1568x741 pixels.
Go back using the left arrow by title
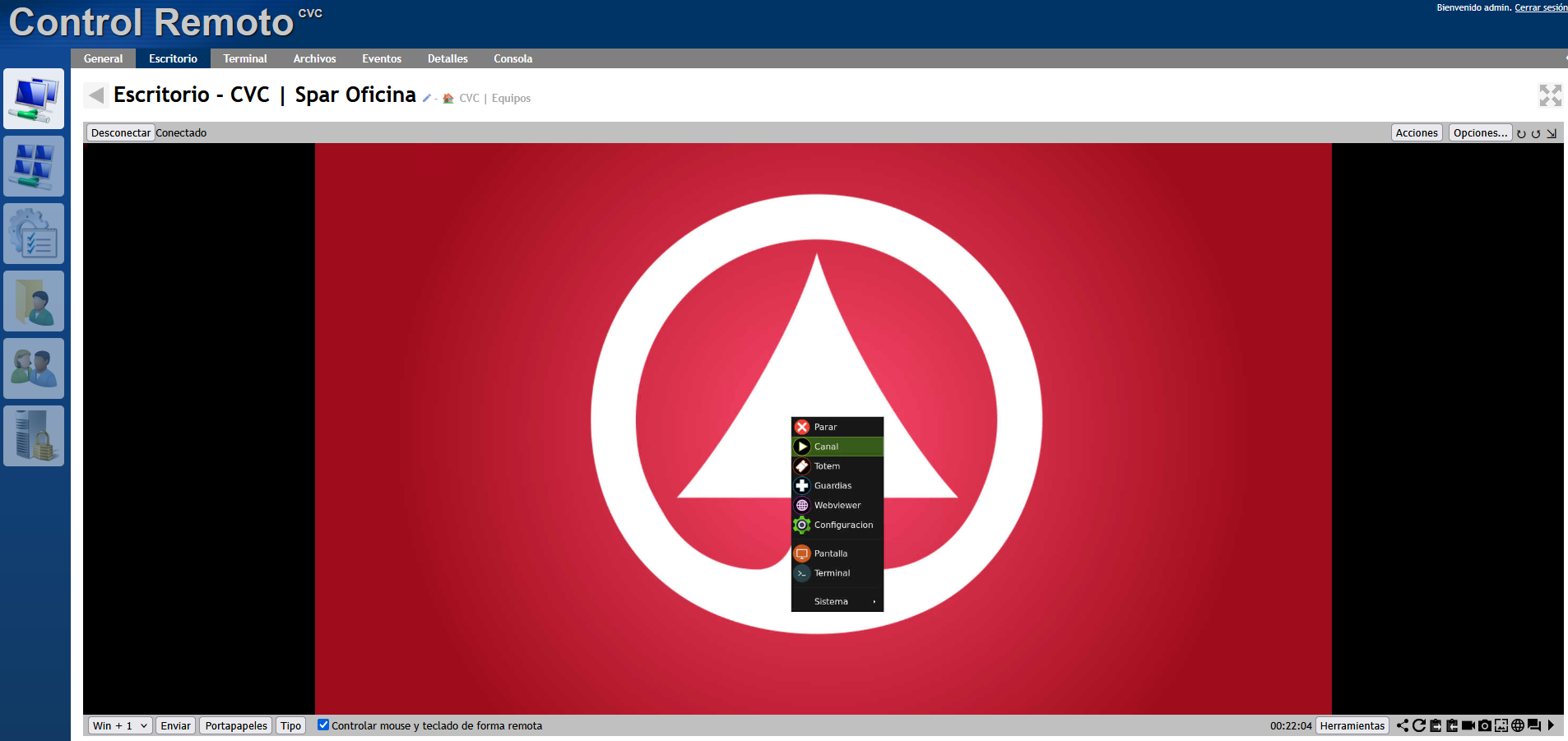96,95
